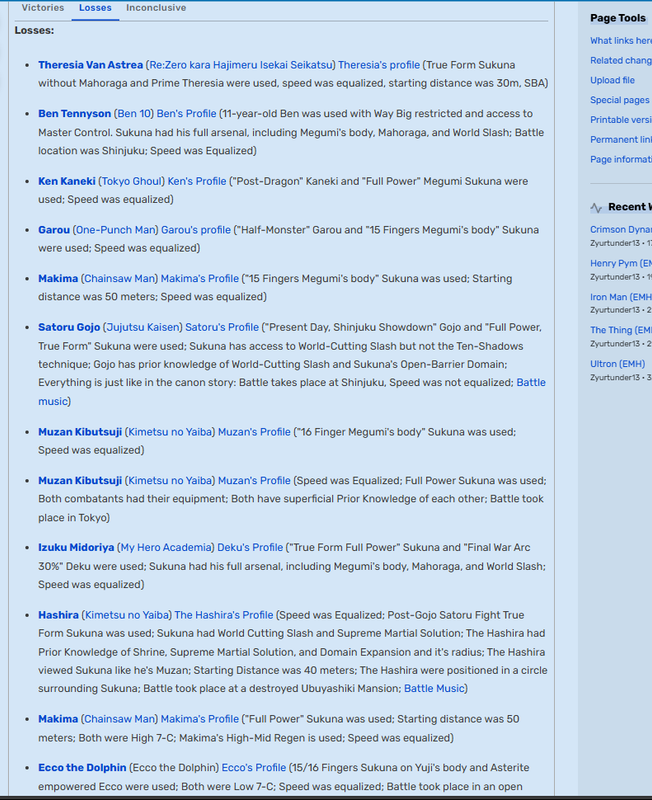Open Makima's Profile in 15 Fingers entry
Viewport: 652px width, 800px height.
point(199,279)
